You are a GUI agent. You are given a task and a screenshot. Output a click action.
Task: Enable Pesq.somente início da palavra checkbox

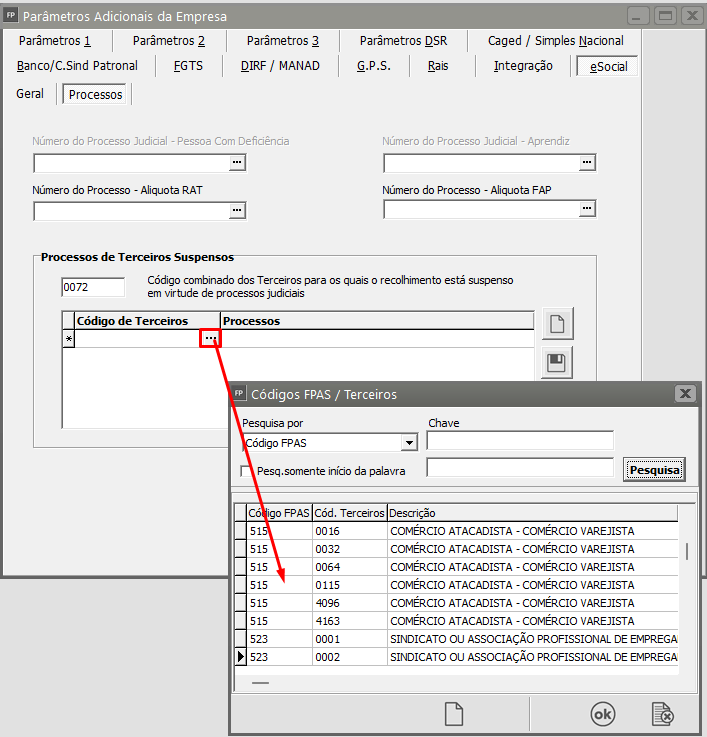pyautogui.click(x=247, y=470)
